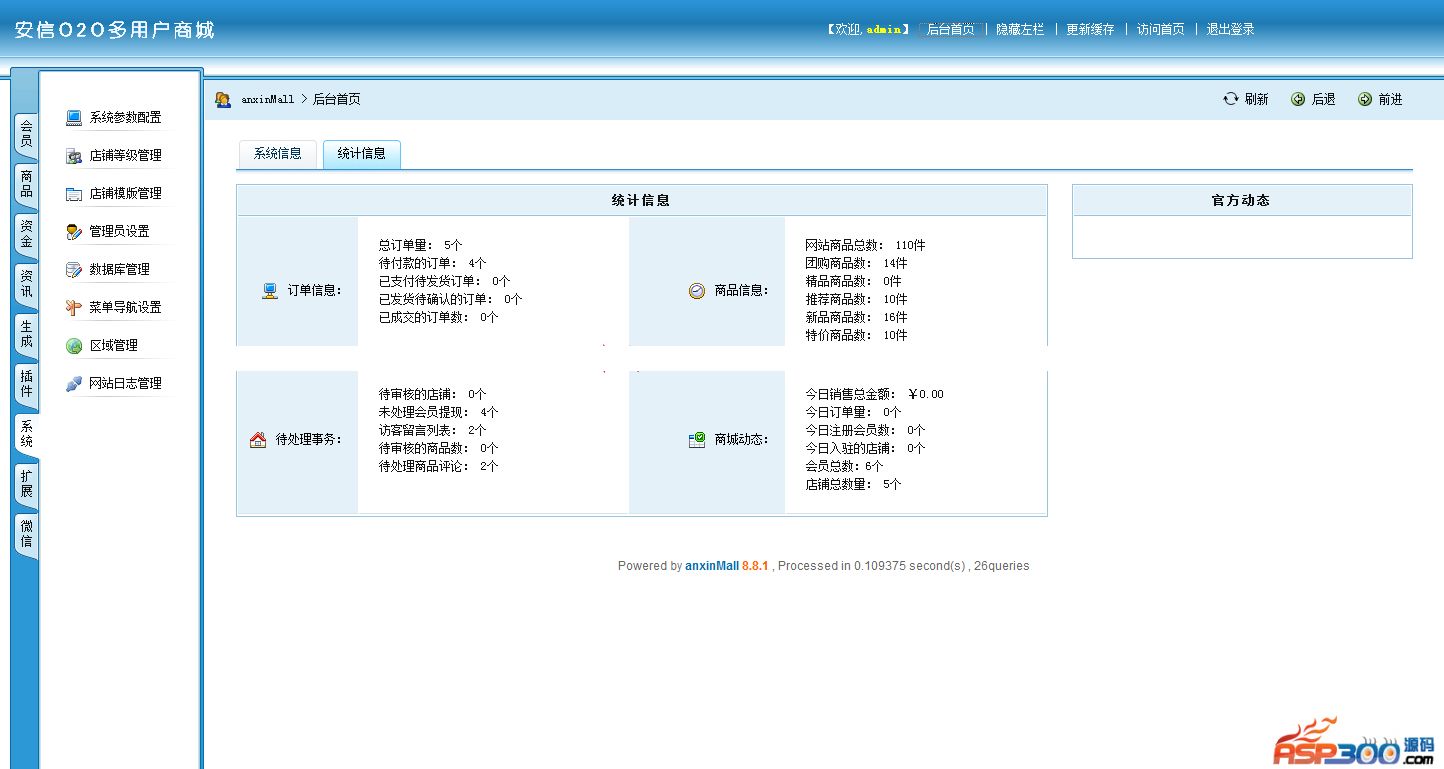The height and width of the screenshot is (769, 1444).
Task: Open the 会员 vertical side tab
Action: coord(26,134)
